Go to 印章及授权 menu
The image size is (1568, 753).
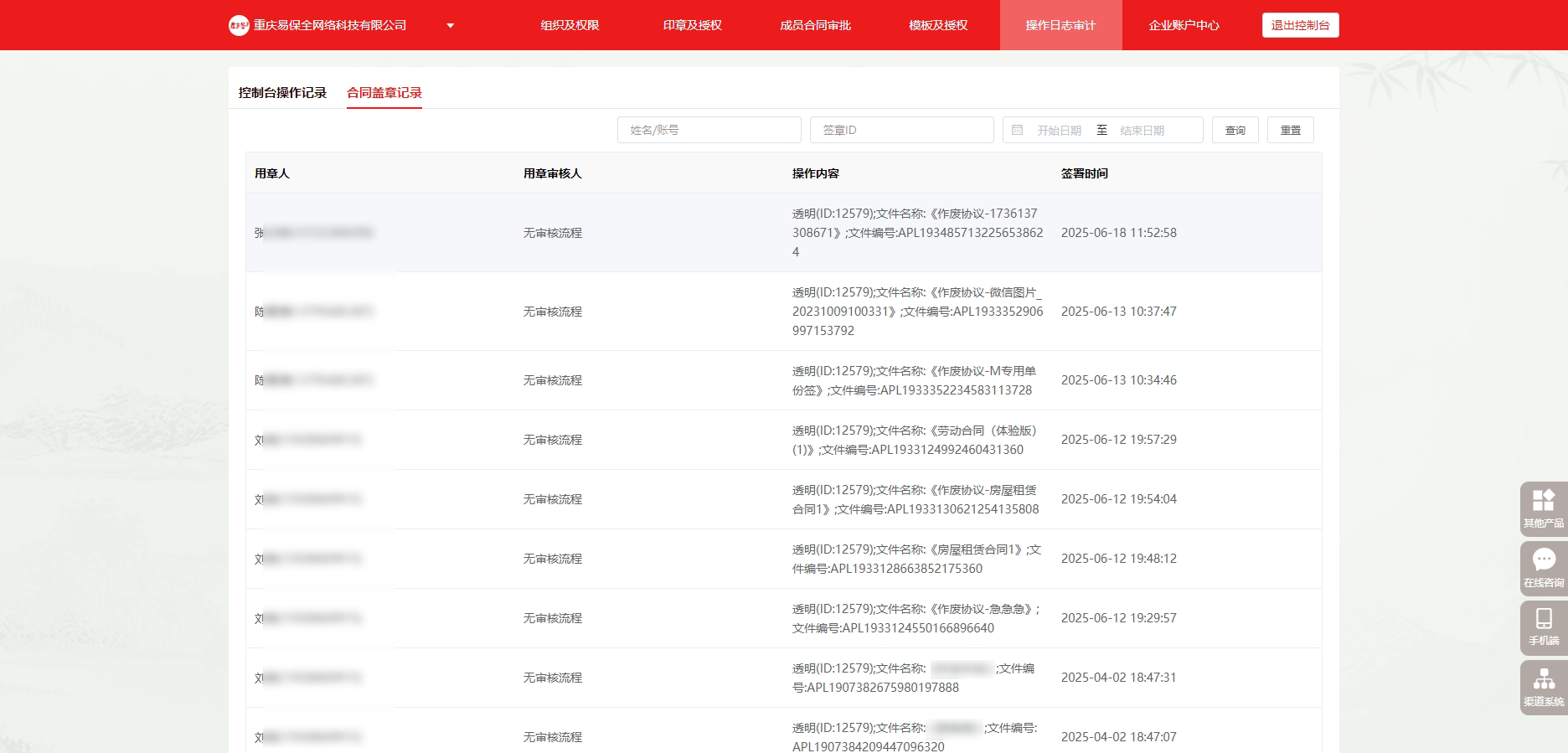click(692, 25)
